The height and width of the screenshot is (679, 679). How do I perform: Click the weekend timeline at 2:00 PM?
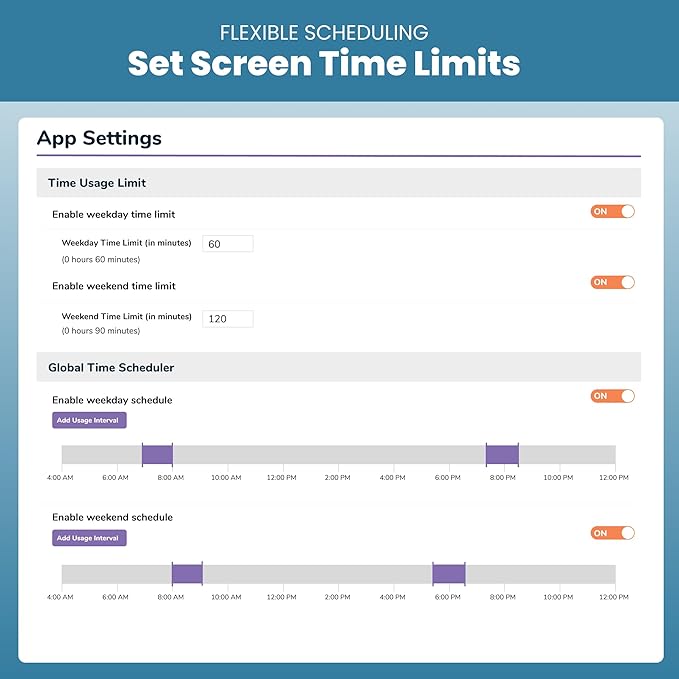337,574
